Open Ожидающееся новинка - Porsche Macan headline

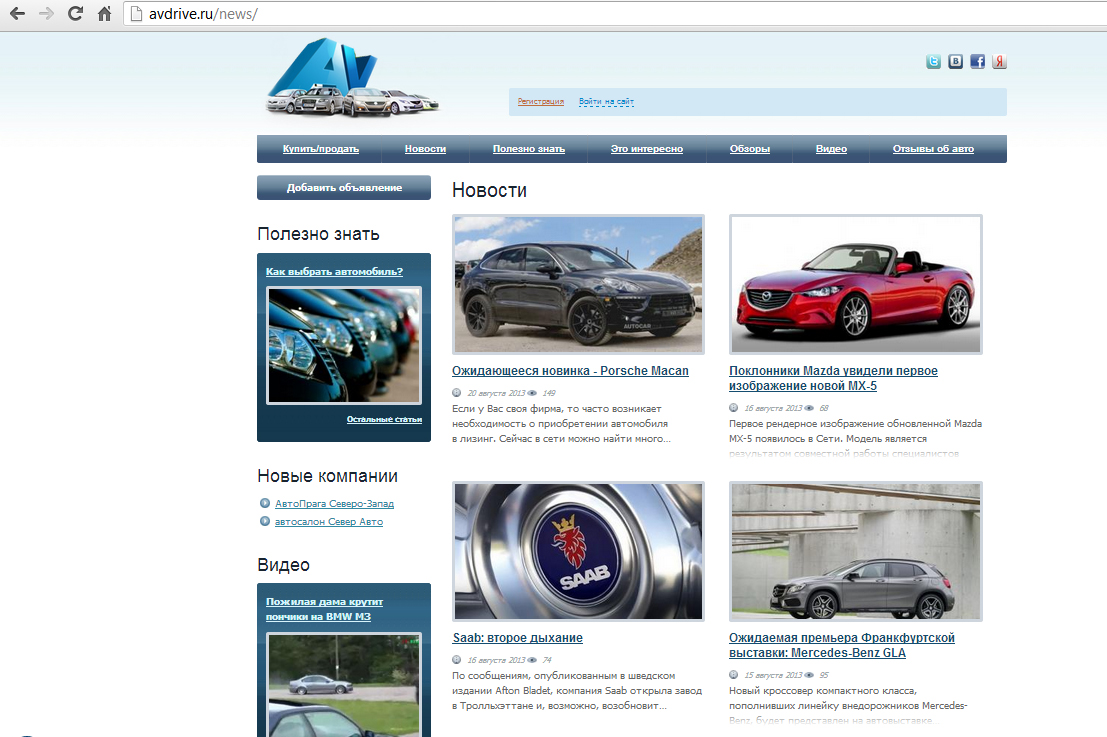[x=570, y=371]
